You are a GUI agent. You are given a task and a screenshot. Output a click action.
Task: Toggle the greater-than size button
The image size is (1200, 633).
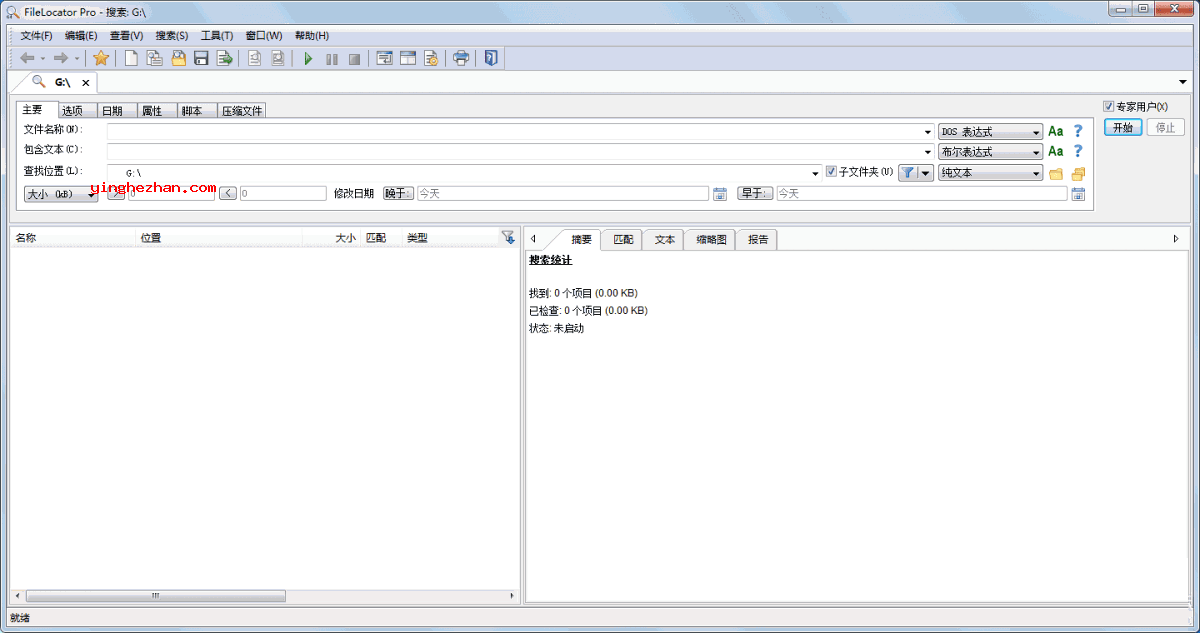(x=116, y=193)
